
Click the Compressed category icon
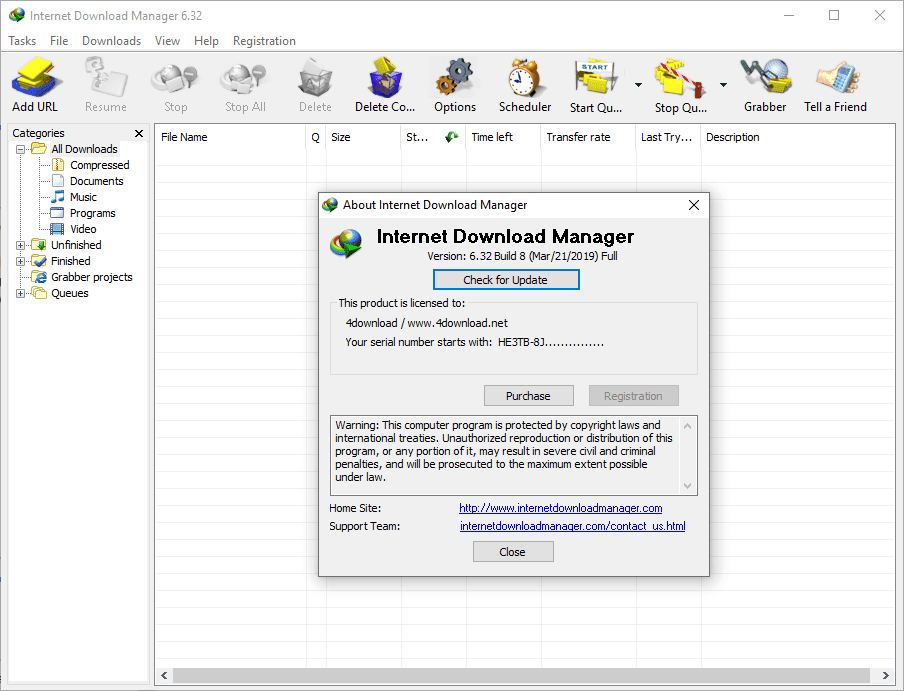tap(58, 165)
